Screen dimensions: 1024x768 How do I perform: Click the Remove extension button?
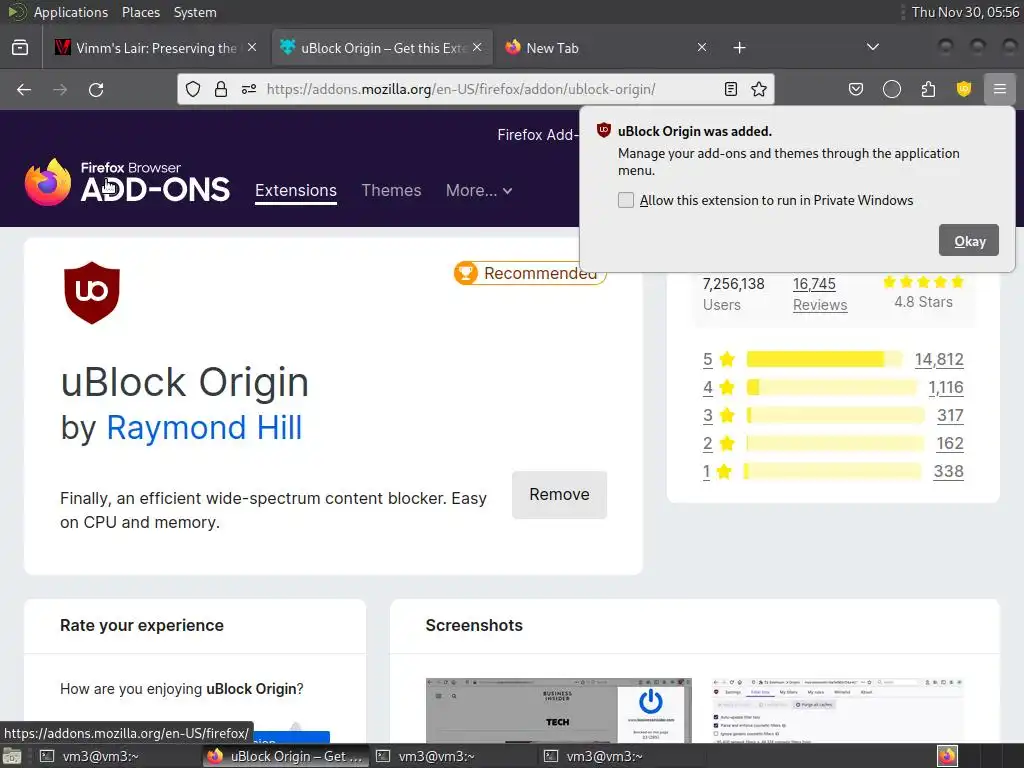(x=559, y=495)
